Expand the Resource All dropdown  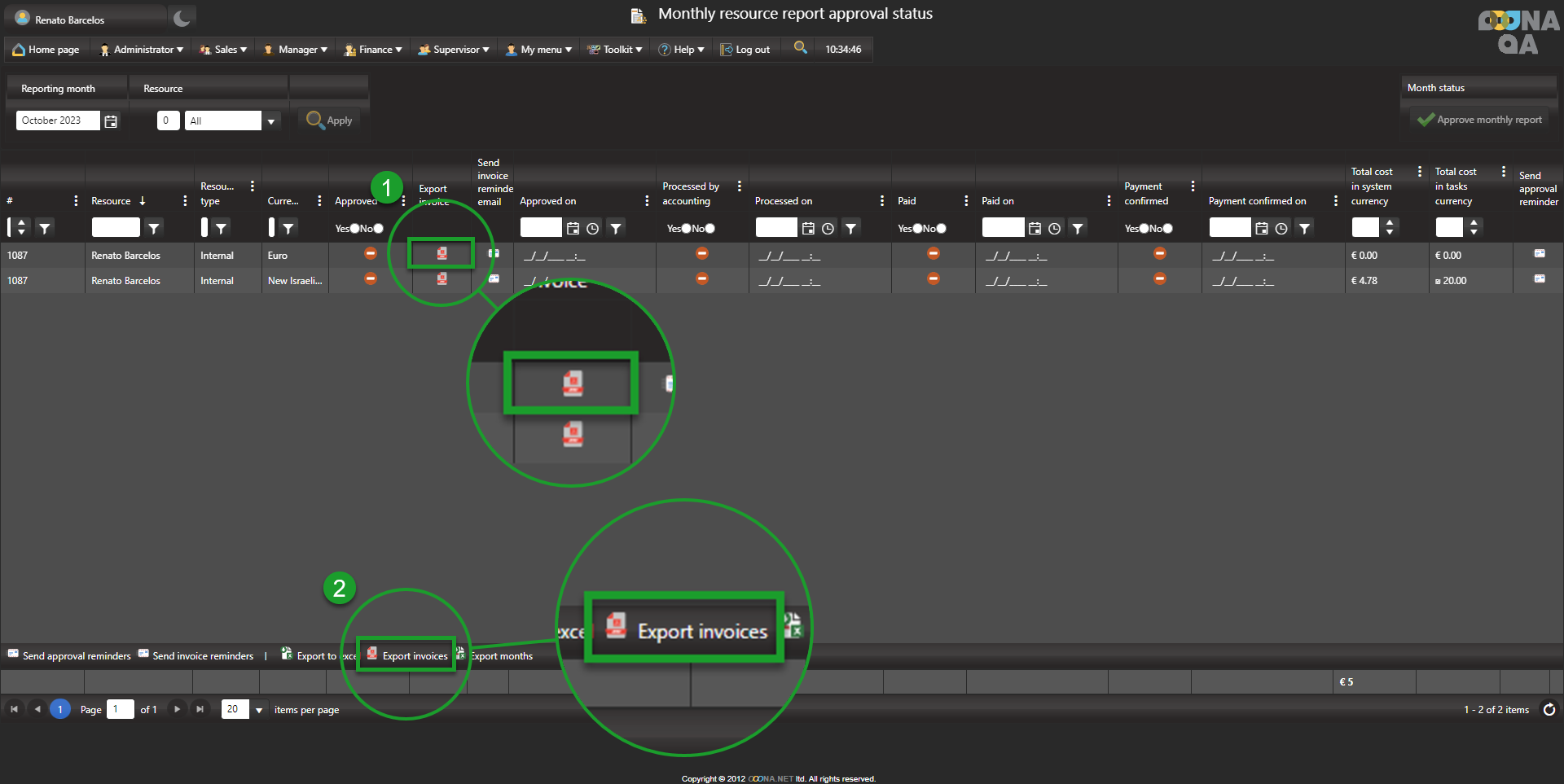point(271,121)
